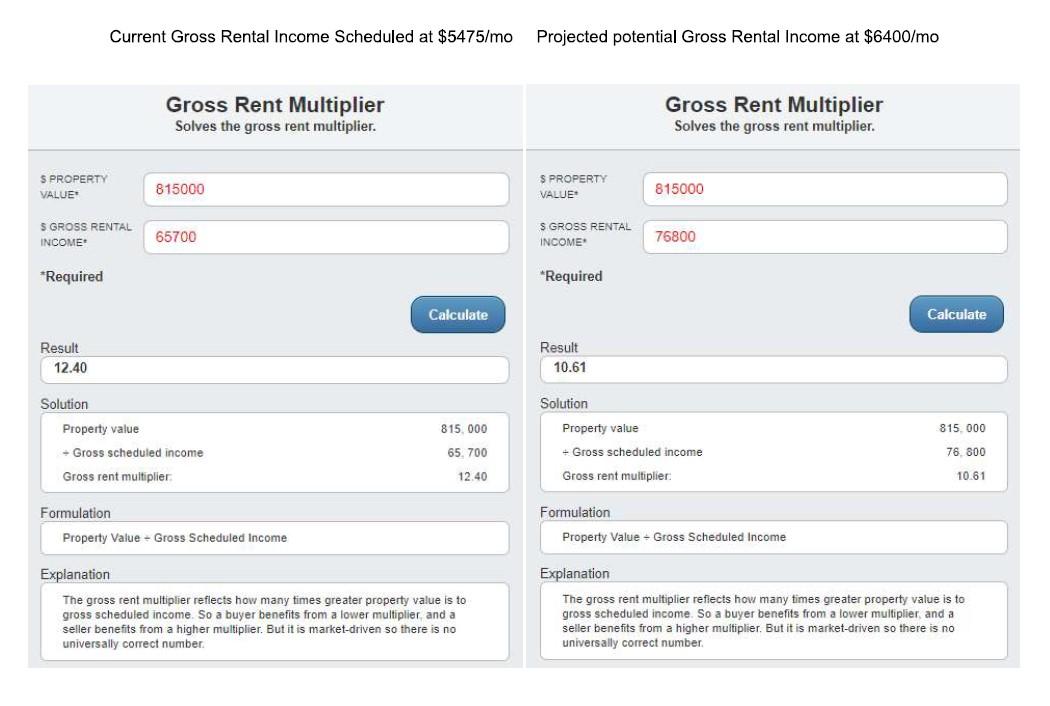Click the Current Gross Rental Income caption
The image size is (1050, 706).
311,37
